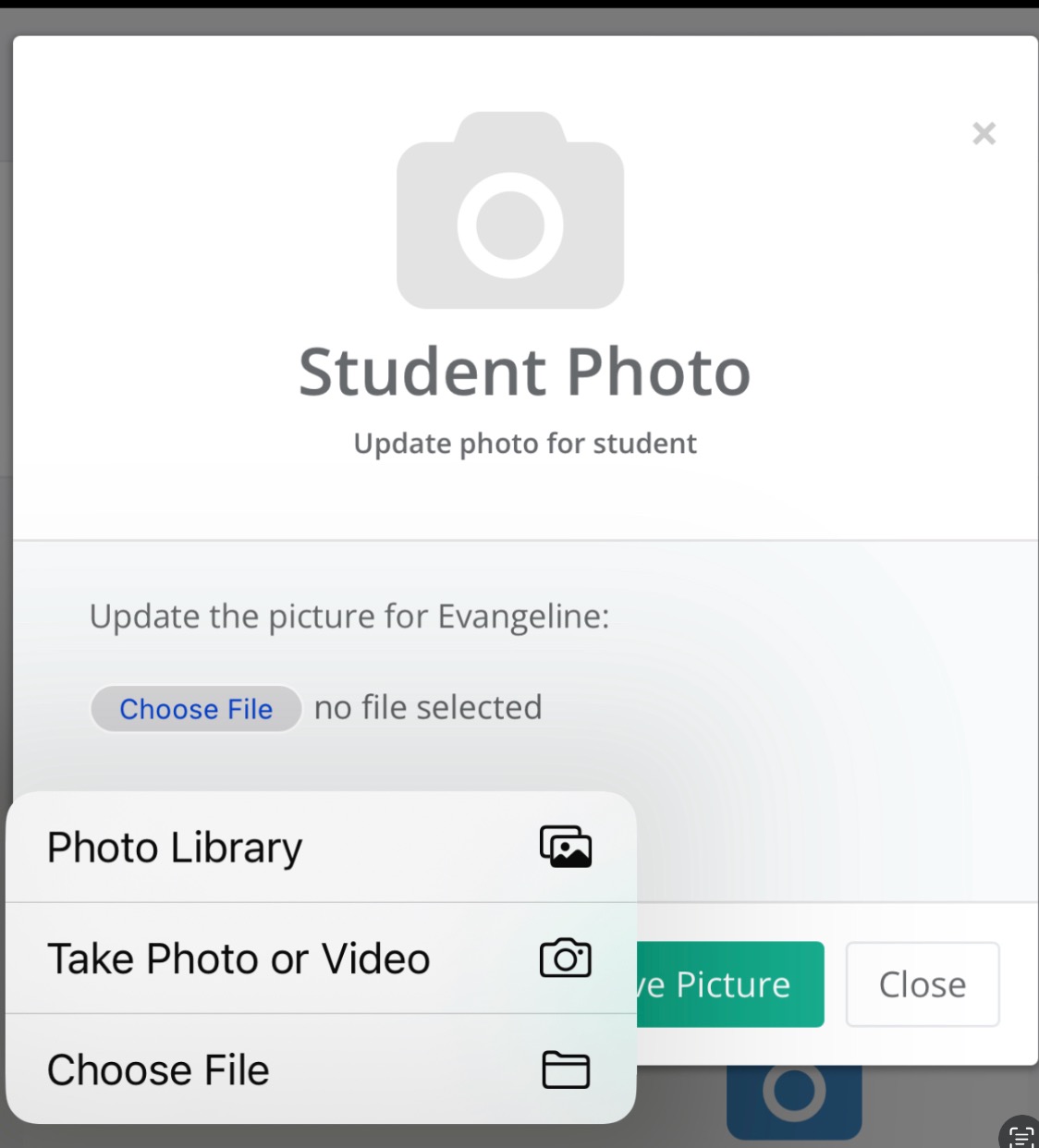Screen dimensions: 1039x1148
Task: Tap the live text scan icon in the bottom corner
Action: 1021,1133
